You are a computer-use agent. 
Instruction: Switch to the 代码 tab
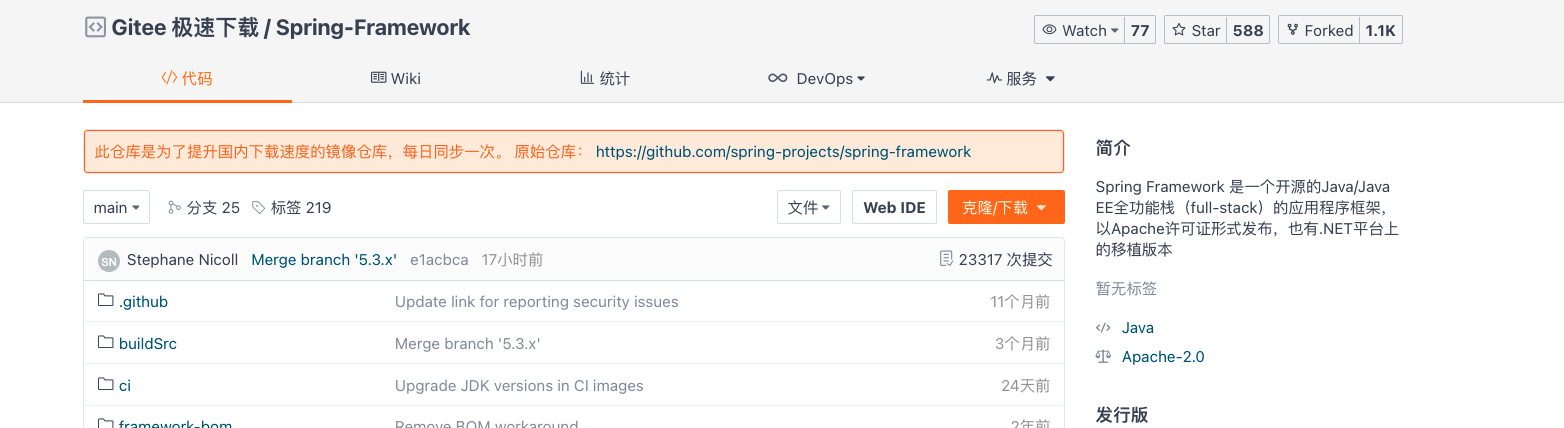pos(187,78)
